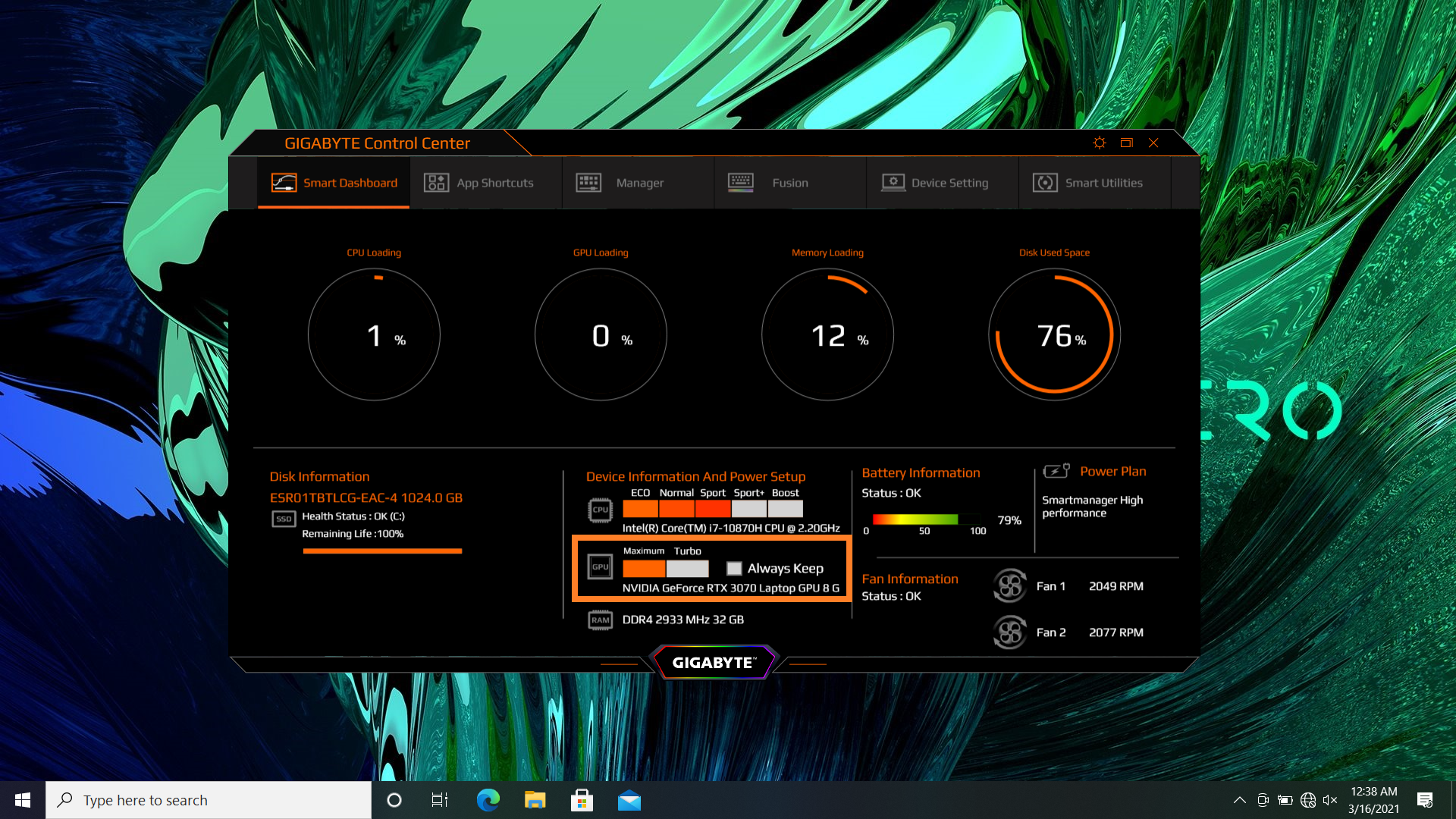Open network settings tray icon
Image resolution: width=1456 pixels, height=819 pixels.
point(1308,800)
